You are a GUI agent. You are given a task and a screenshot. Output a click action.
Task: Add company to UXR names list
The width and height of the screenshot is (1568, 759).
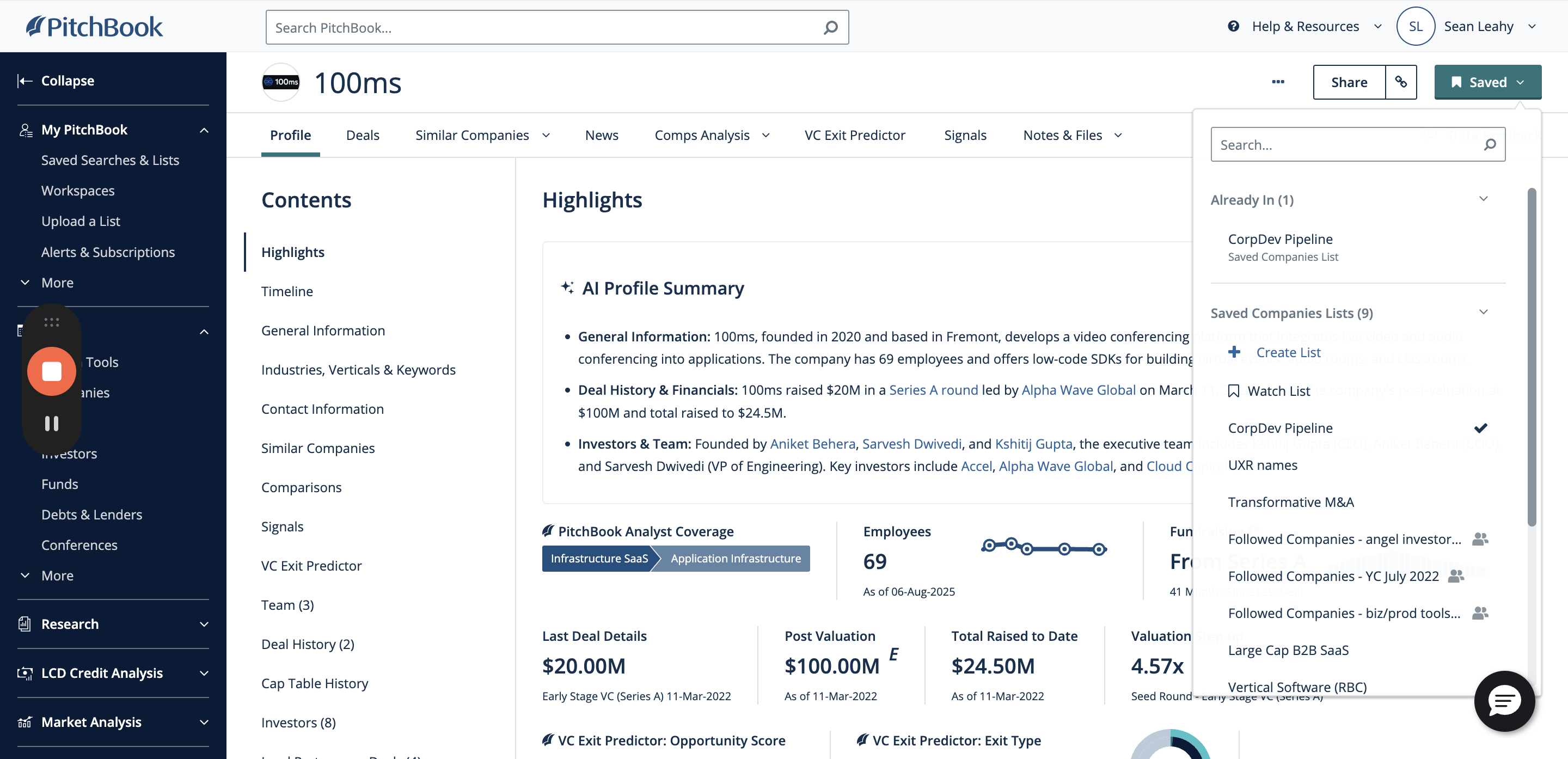pos(1263,465)
